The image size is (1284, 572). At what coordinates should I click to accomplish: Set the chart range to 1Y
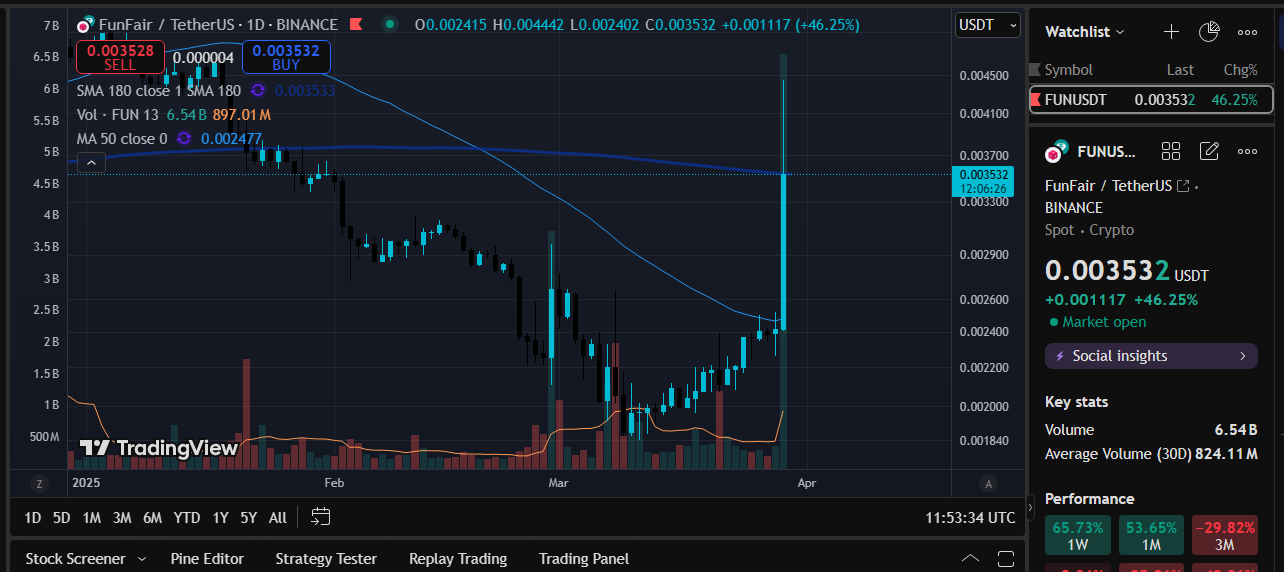click(220, 518)
